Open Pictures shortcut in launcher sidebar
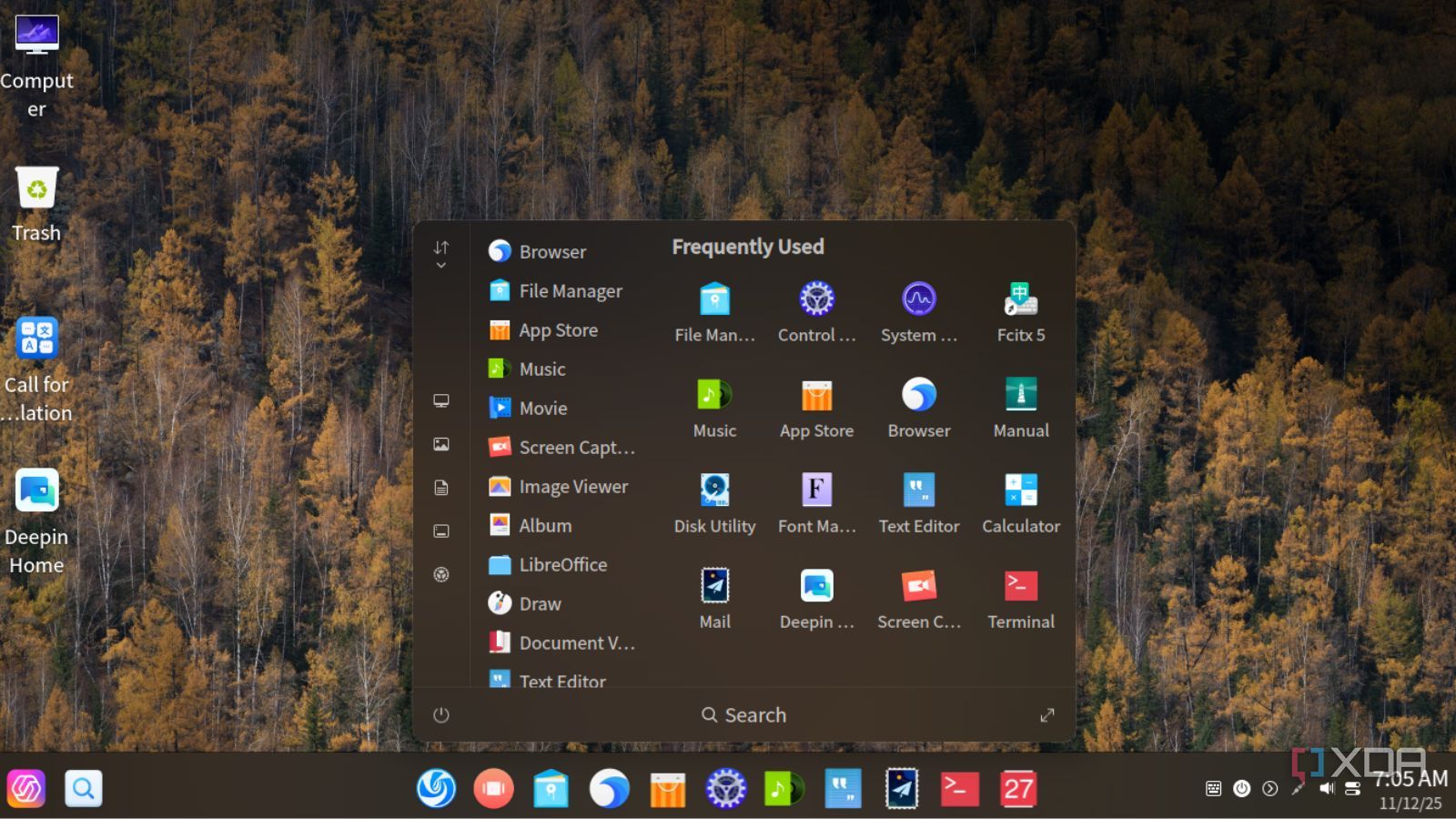1456x819 pixels. pos(441,444)
